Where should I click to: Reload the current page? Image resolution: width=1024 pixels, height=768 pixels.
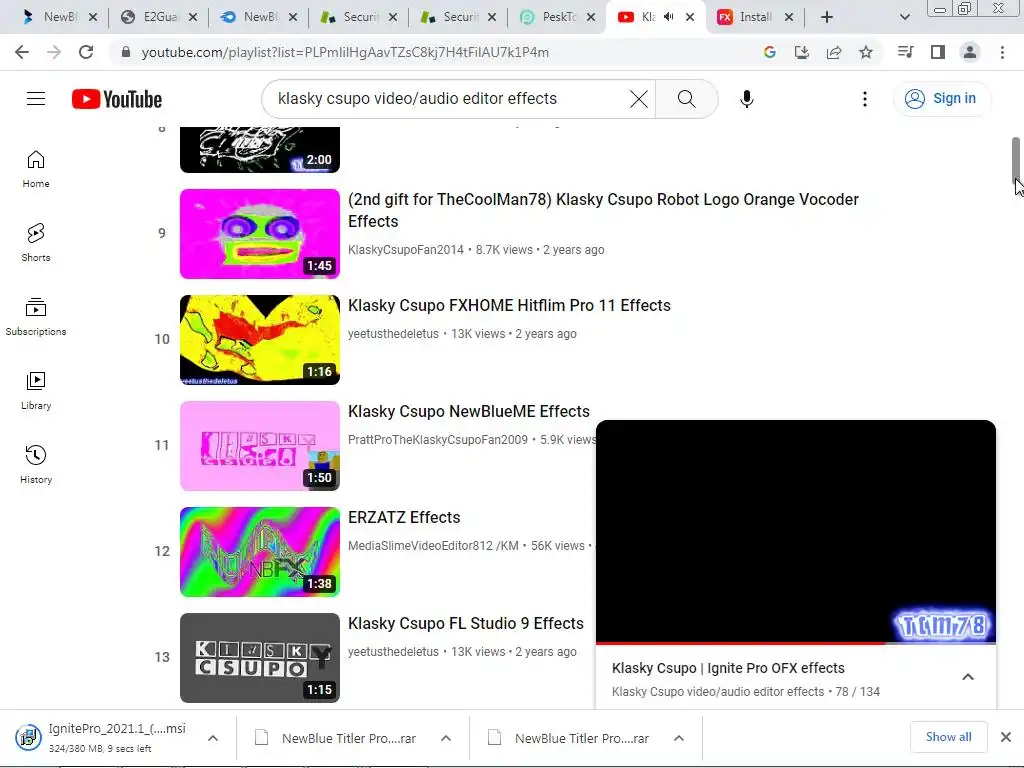pyautogui.click(x=86, y=52)
